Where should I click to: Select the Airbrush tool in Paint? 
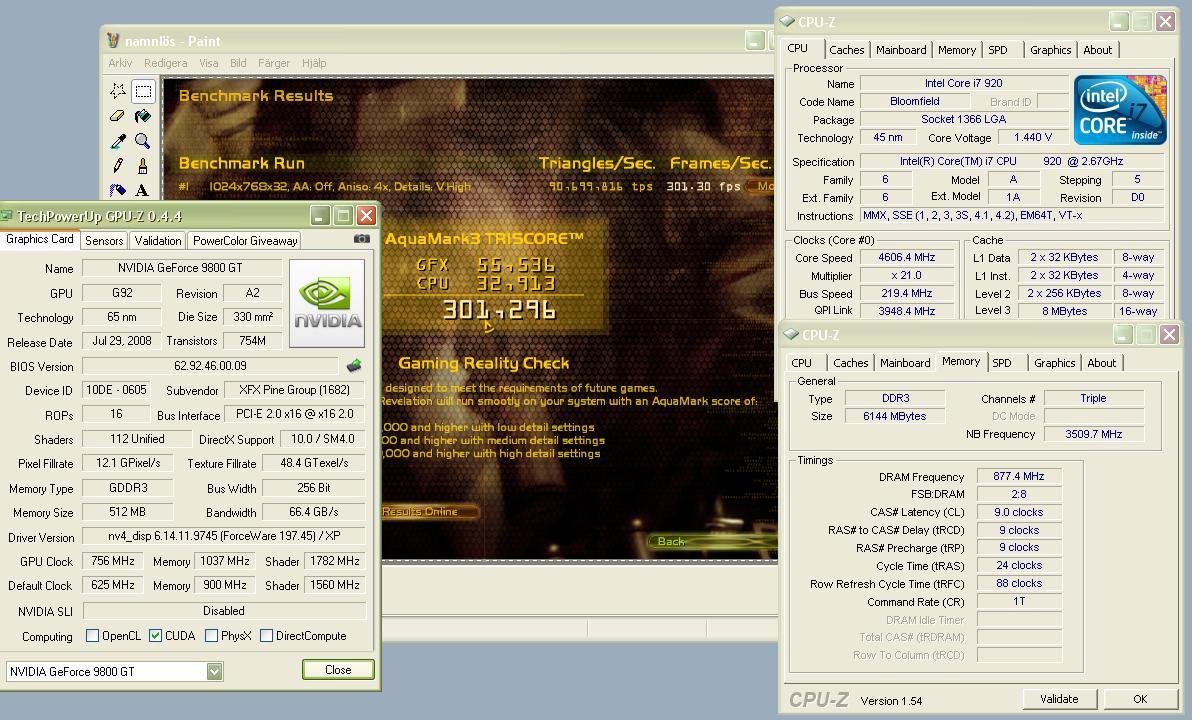point(118,189)
